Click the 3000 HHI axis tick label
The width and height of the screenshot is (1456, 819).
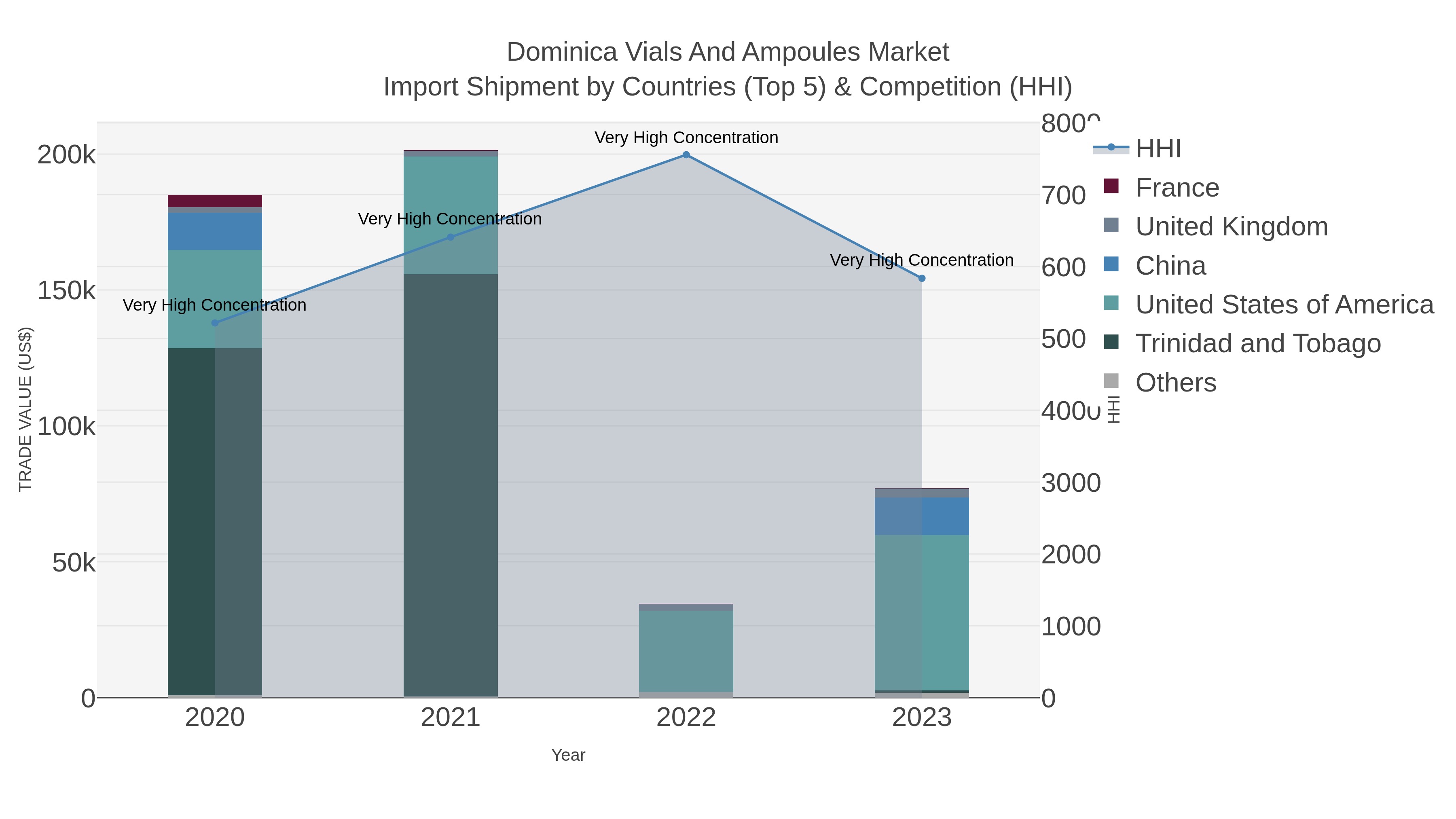click(1071, 483)
